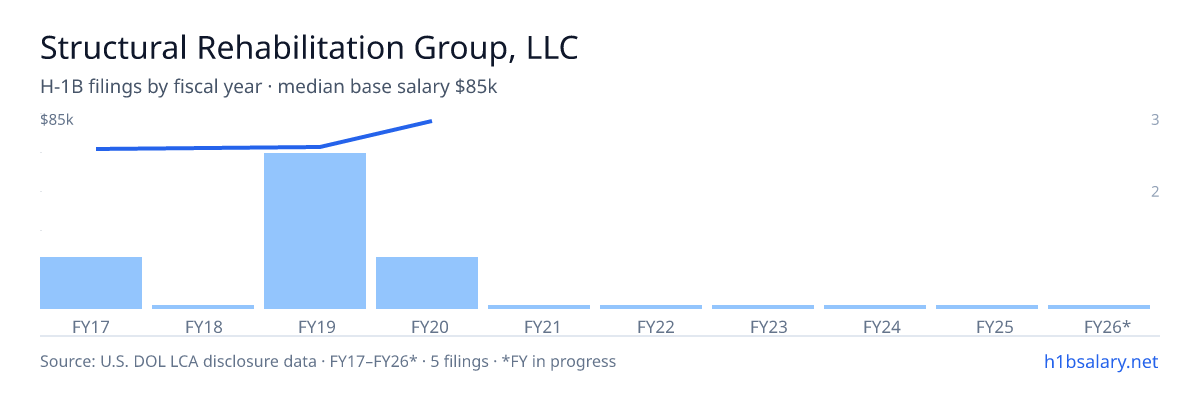Click the H-1B filings subtitle text
The width and height of the screenshot is (1200, 400).
(x=269, y=87)
